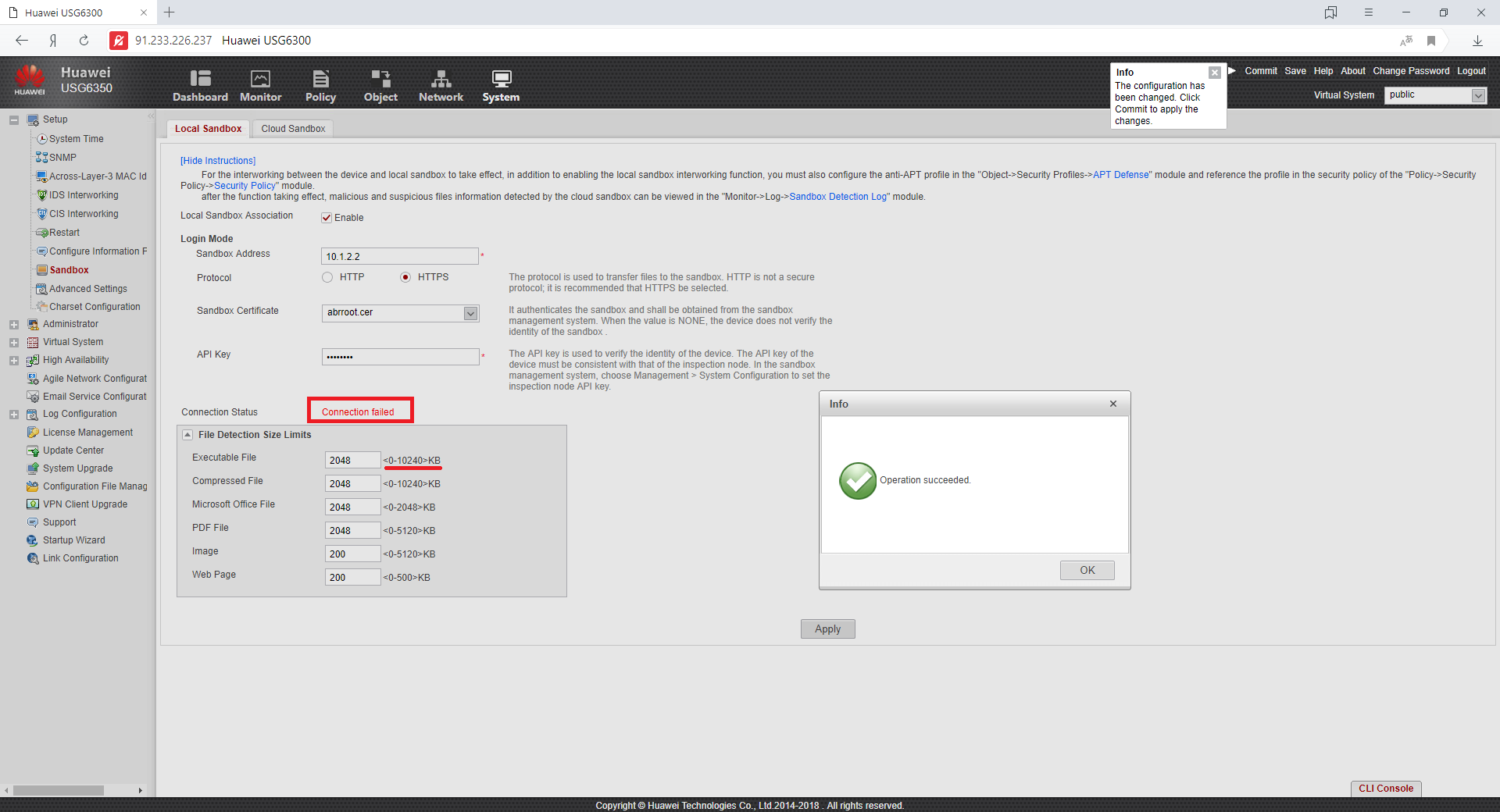Expand the Administrator tree node
1500x812 pixels.
pos(14,325)
